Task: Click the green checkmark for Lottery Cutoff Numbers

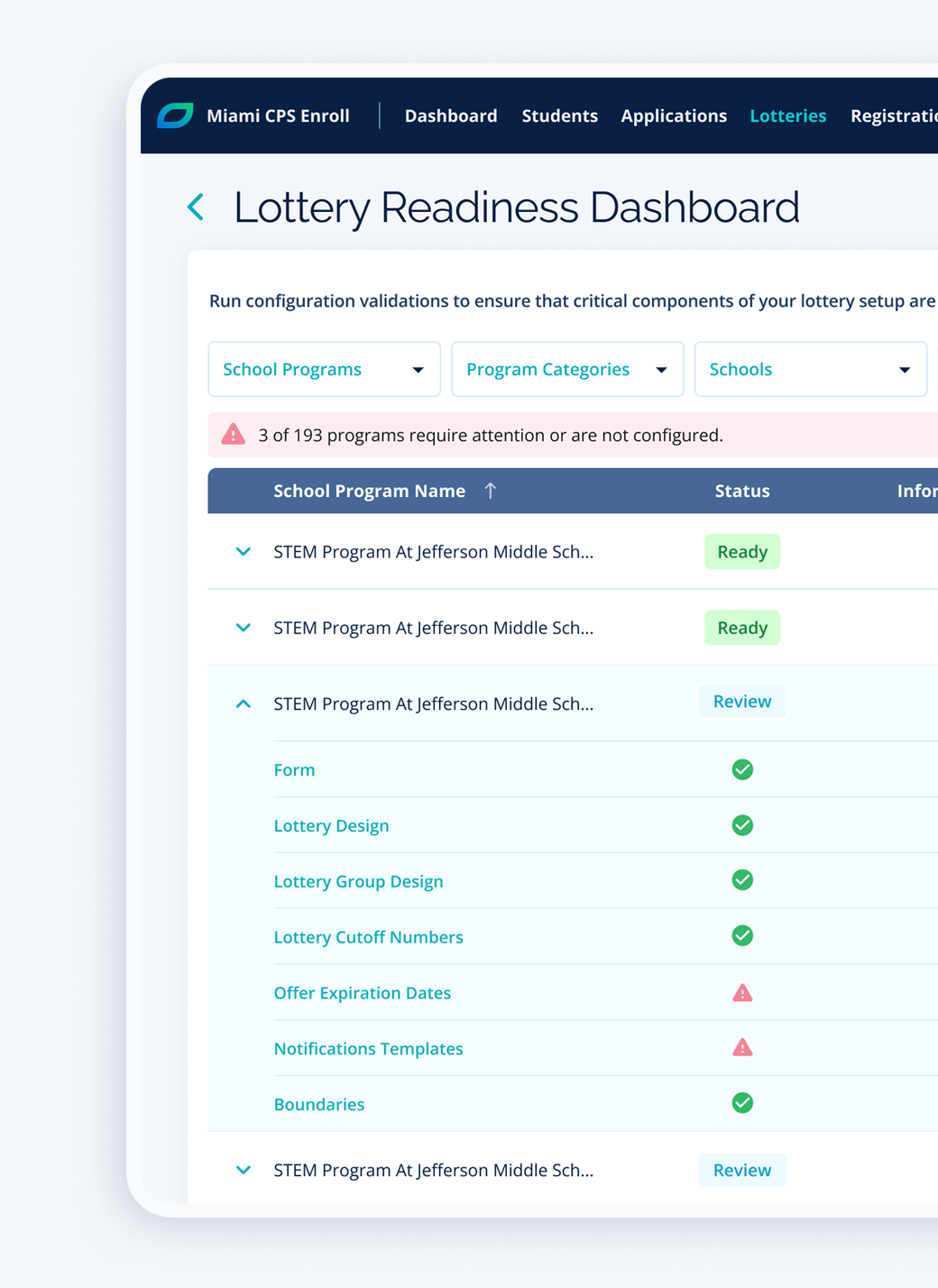Action: (742, 936)
